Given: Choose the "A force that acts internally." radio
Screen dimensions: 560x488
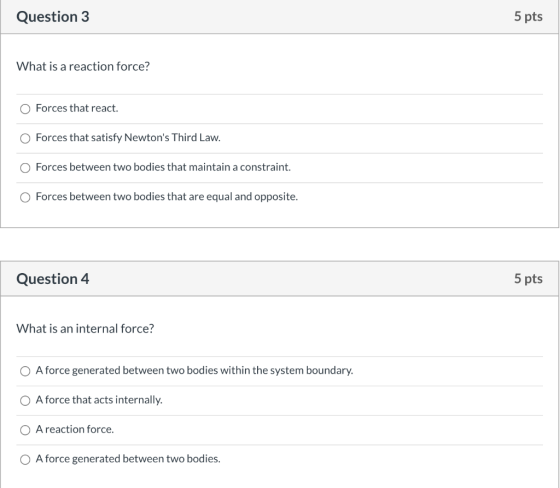Looking at the screenshot, I should coord(25,400).
